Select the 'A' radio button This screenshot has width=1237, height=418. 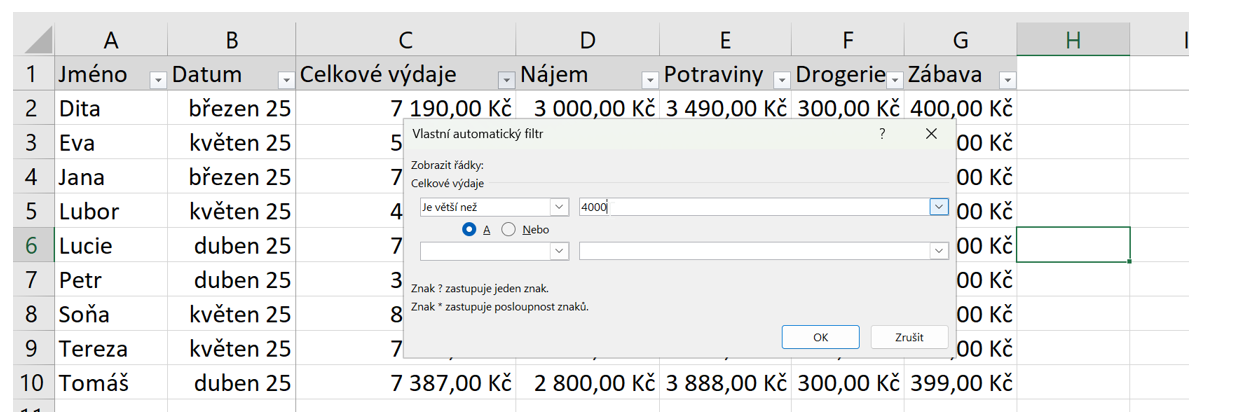click(469, 230)
